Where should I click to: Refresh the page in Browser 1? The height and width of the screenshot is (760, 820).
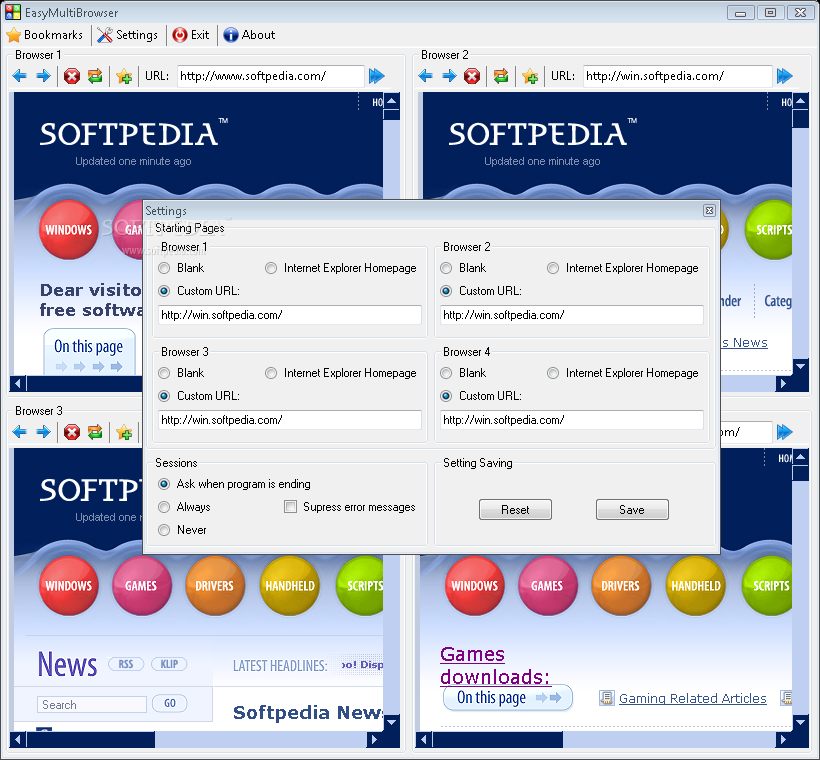95,76
